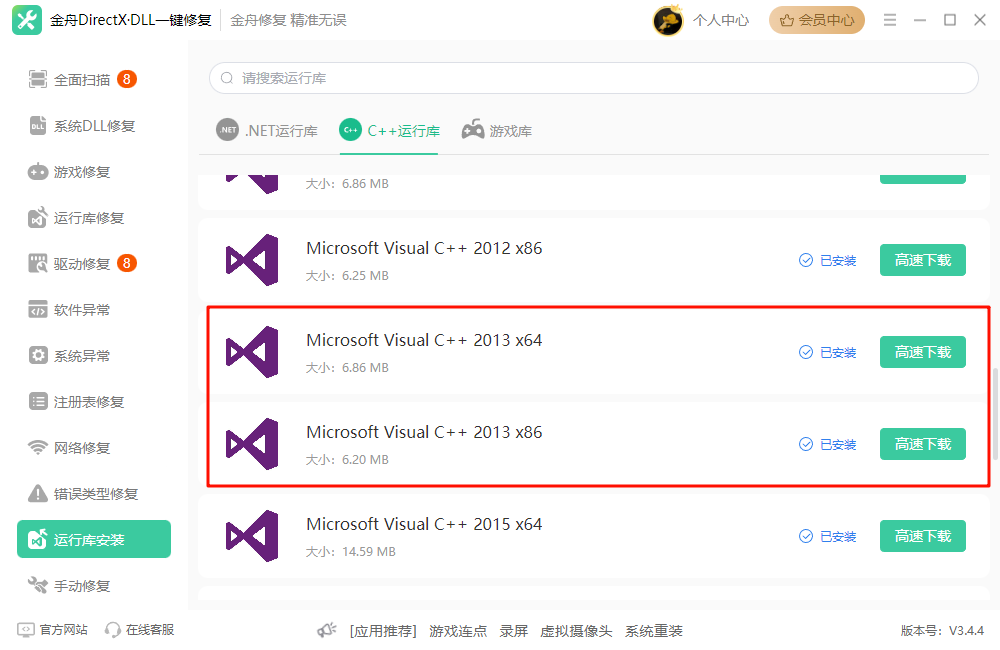This screenshot has width=1000, height=650.
Task: Open 注册表修复 registry repair
Action: pyautogui.click(x=89, y=402)
